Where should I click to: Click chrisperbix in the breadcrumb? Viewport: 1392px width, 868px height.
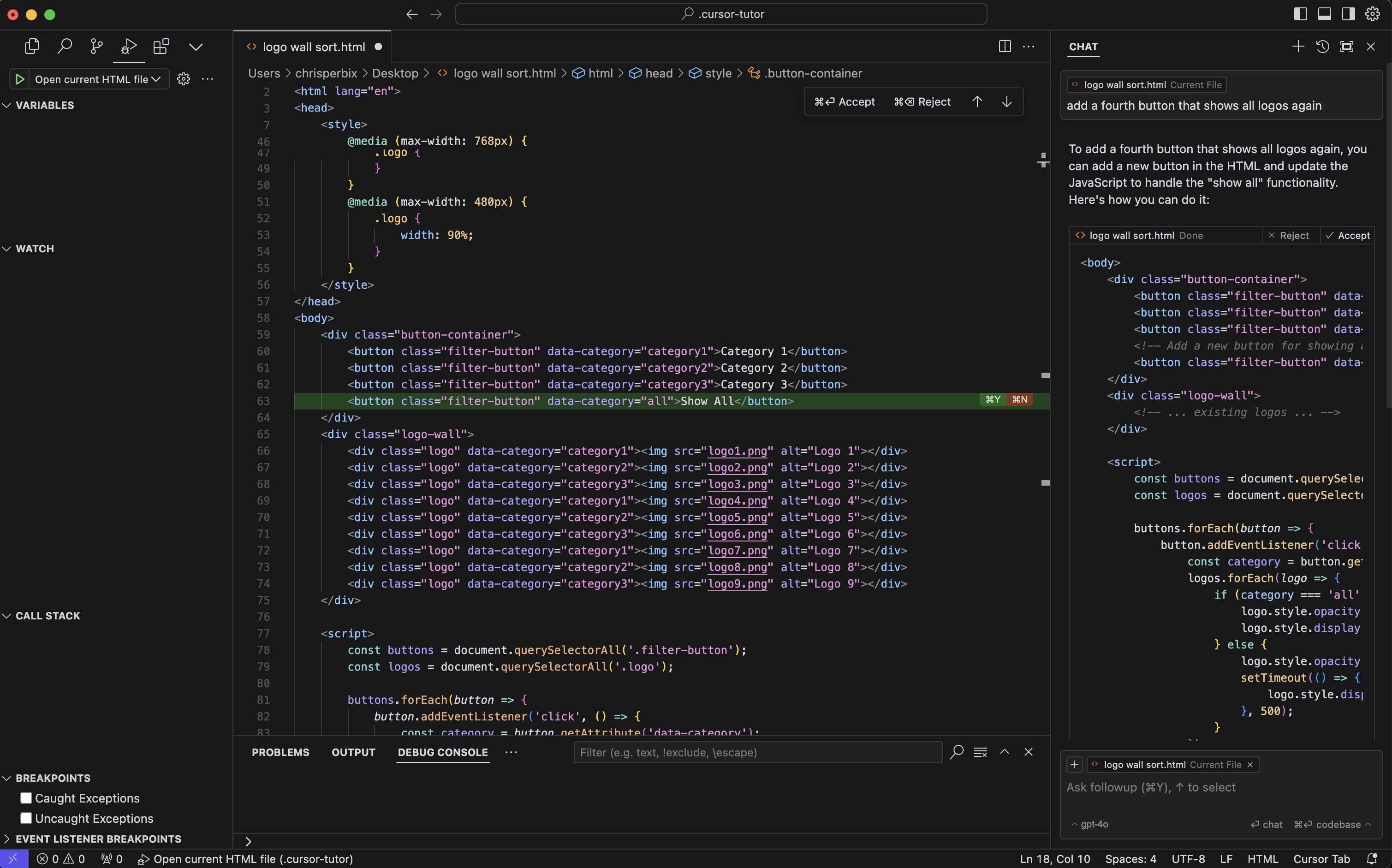point(326,73)
